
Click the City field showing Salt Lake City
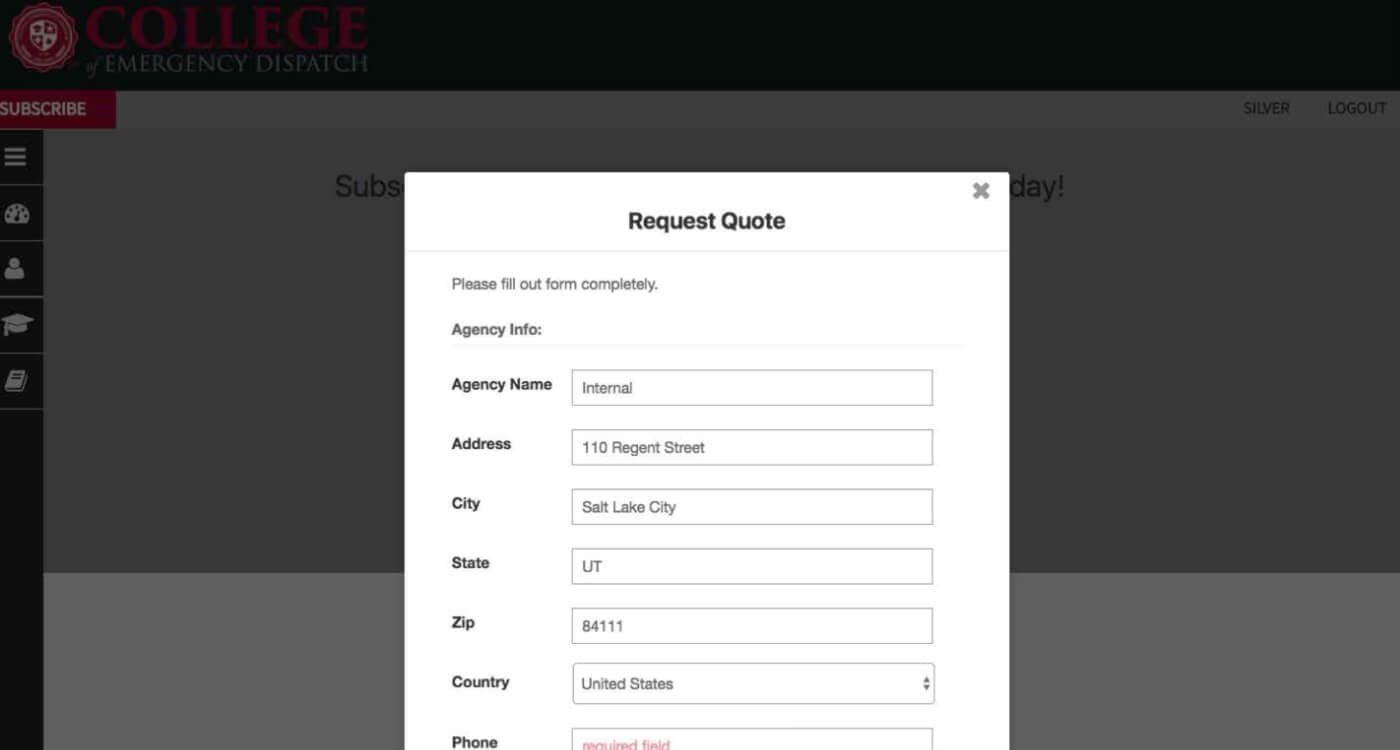coord(751,507)
